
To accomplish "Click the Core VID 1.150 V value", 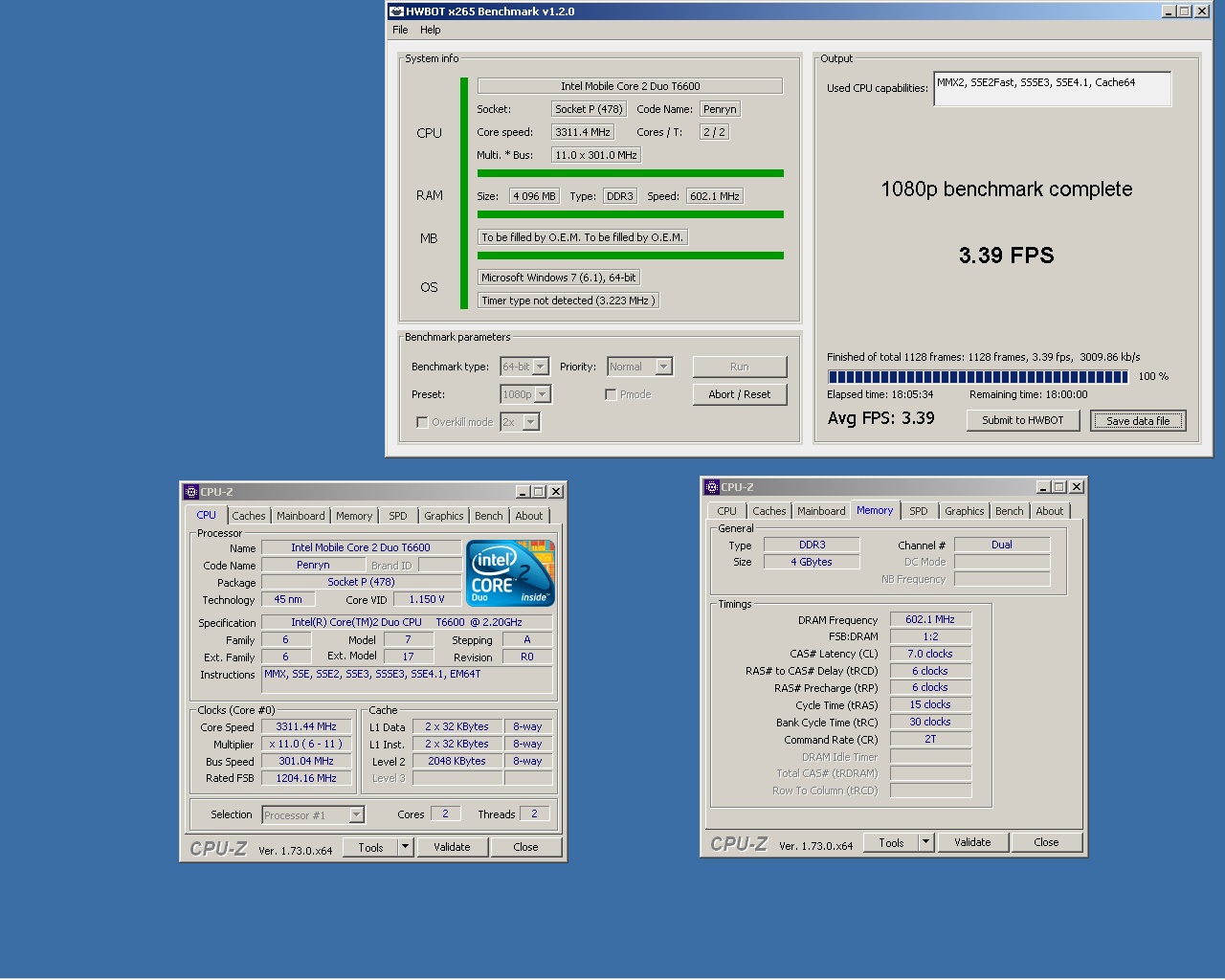I will tap(427, 599).
